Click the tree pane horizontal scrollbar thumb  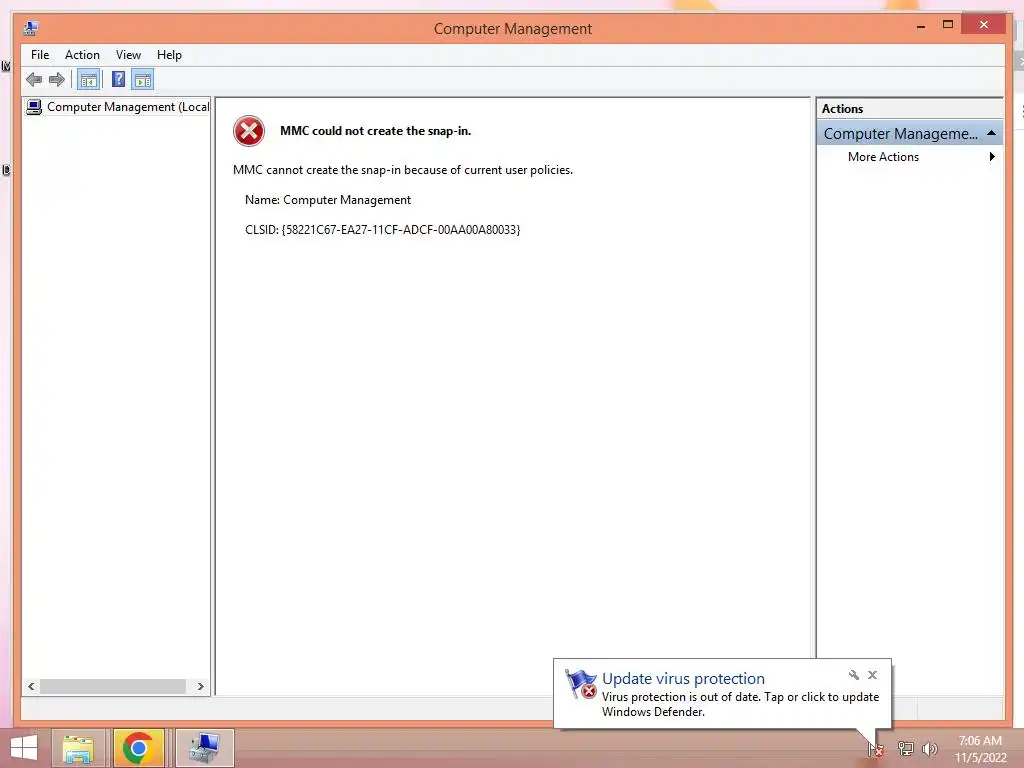click(113, 686)
